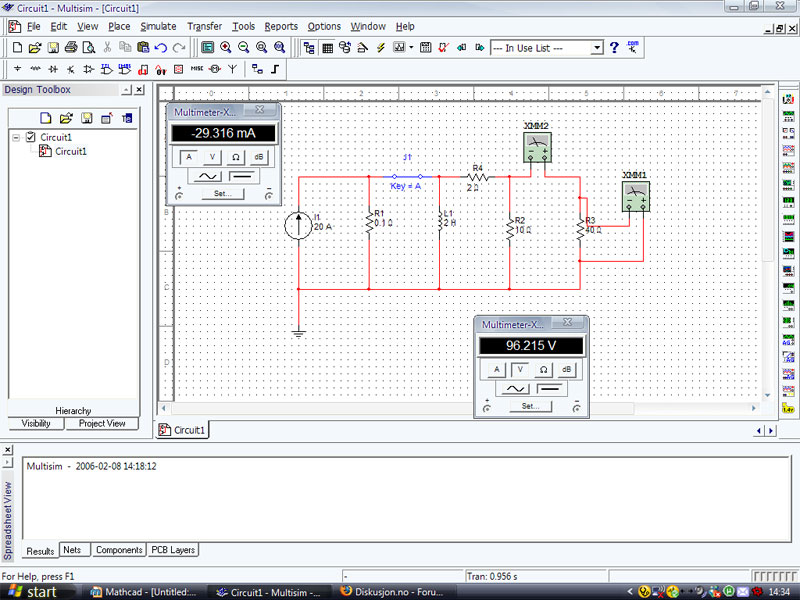This screenshot has height=600, width=800.
Task: Open the Simulate menu
Action: tap(158, 26)
